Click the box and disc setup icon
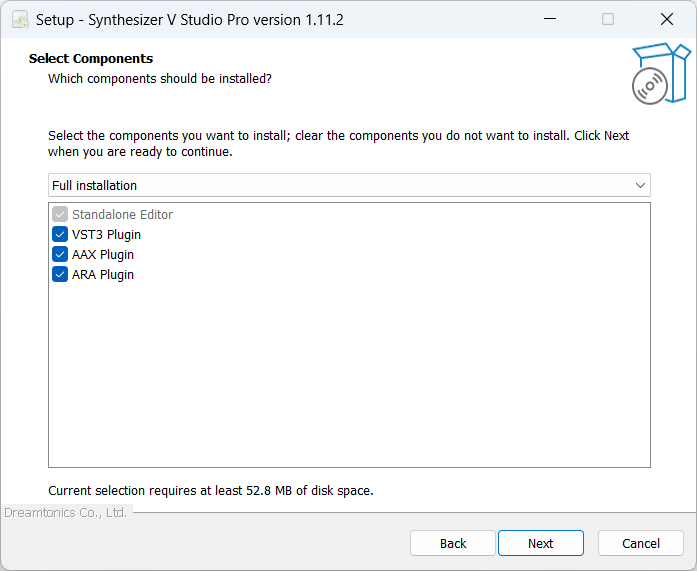 661,74
